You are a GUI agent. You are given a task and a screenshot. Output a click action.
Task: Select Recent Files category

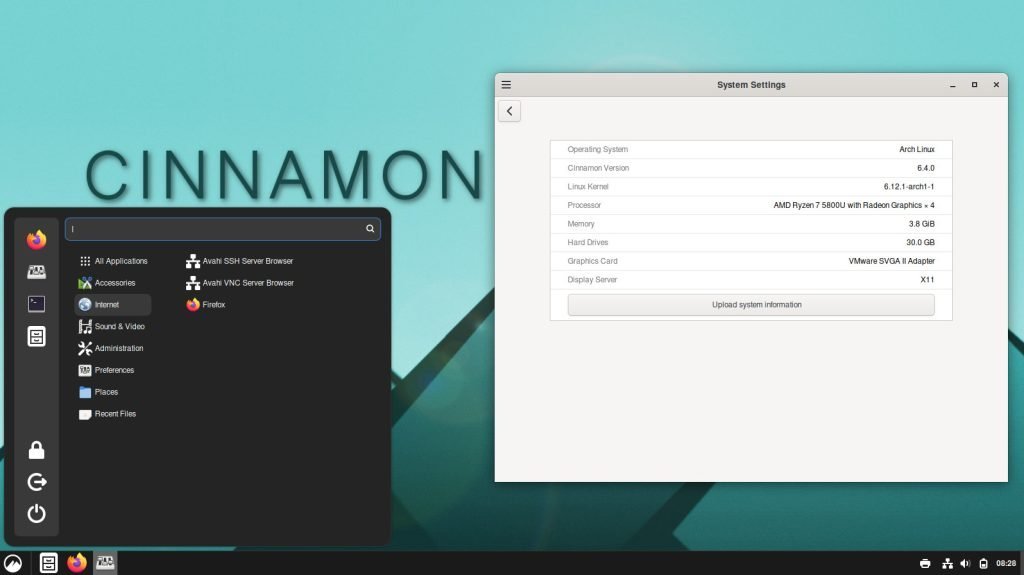pyautogui.click(x=113, y=414)
